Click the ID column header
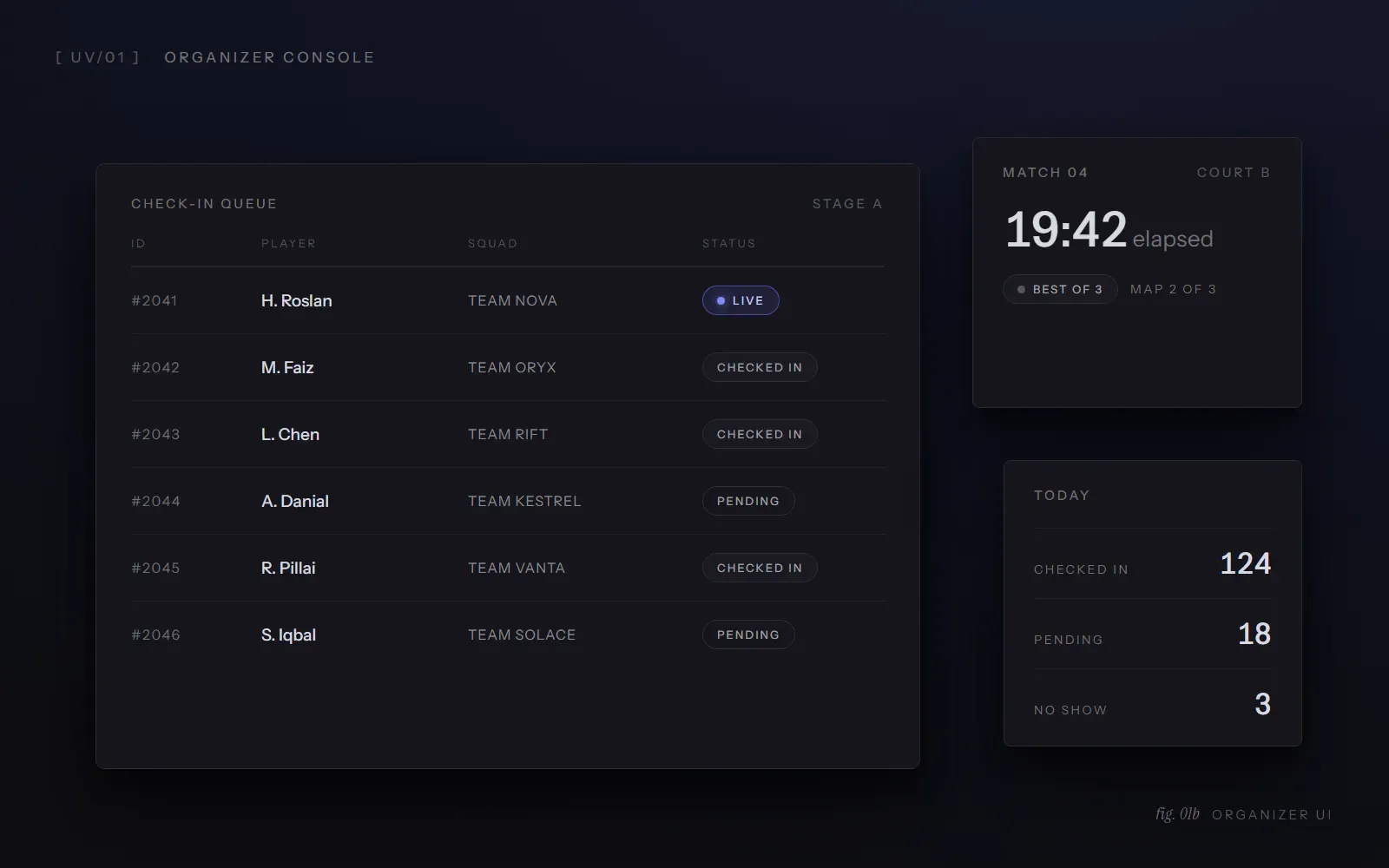This screenshot has height=868, width=1389. click(138, 243)
